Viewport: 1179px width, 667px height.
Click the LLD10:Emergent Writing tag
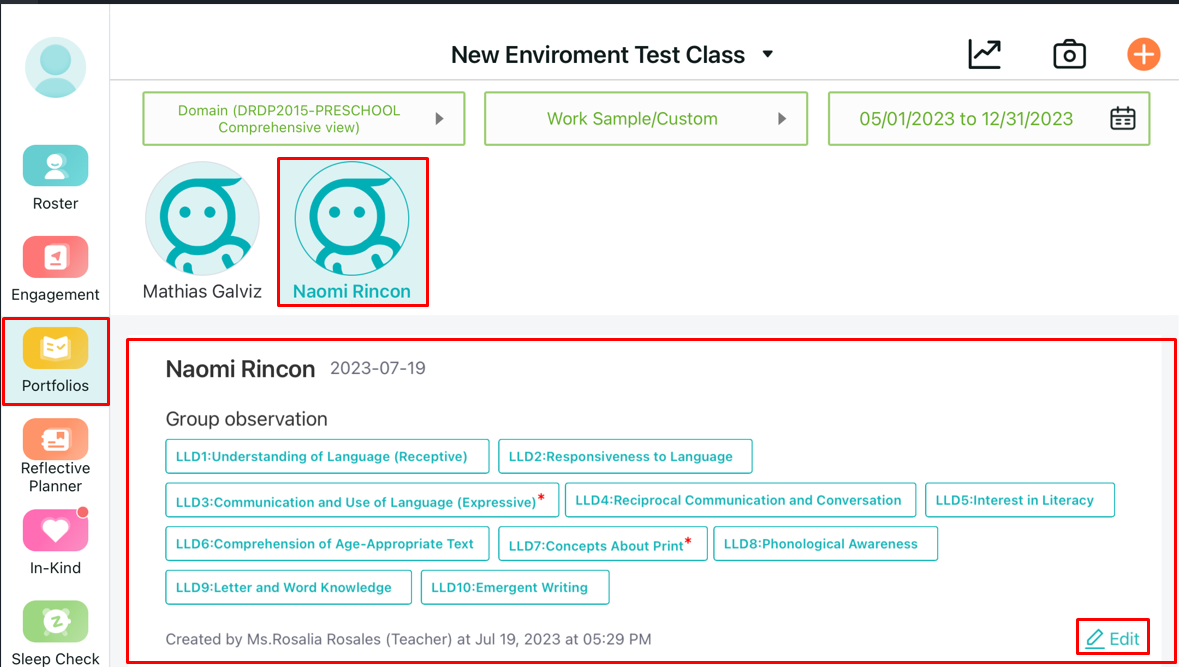click(514, 588)
